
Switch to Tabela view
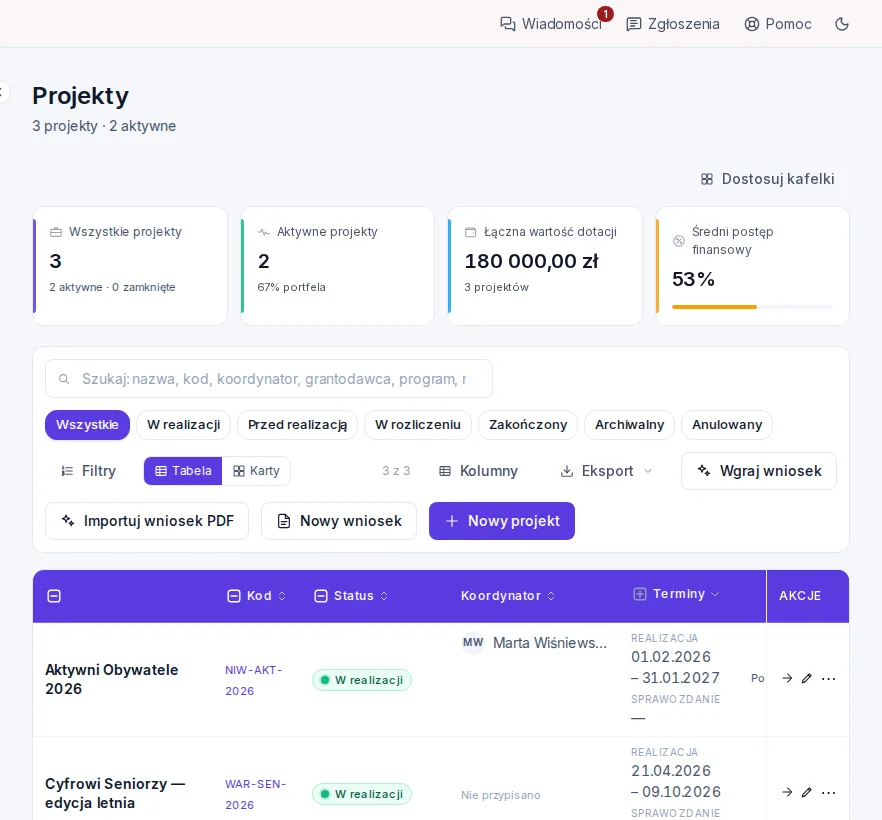183,471
